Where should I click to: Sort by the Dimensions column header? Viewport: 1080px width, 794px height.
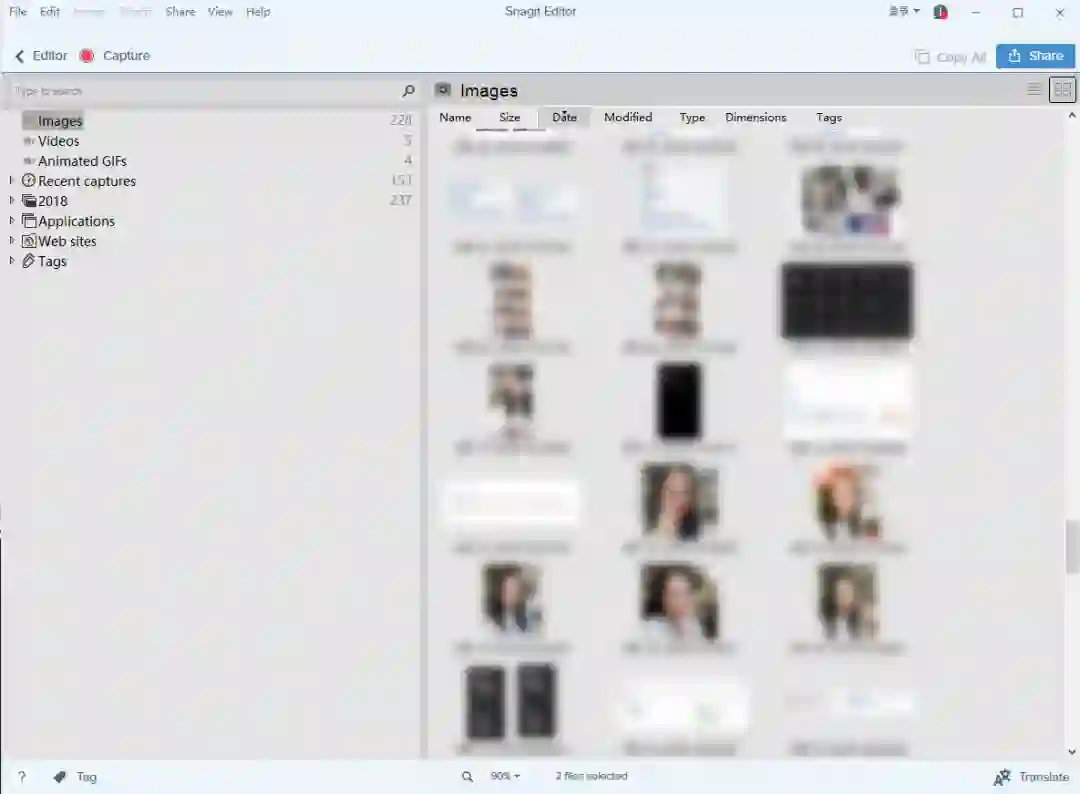click(756, 117)
